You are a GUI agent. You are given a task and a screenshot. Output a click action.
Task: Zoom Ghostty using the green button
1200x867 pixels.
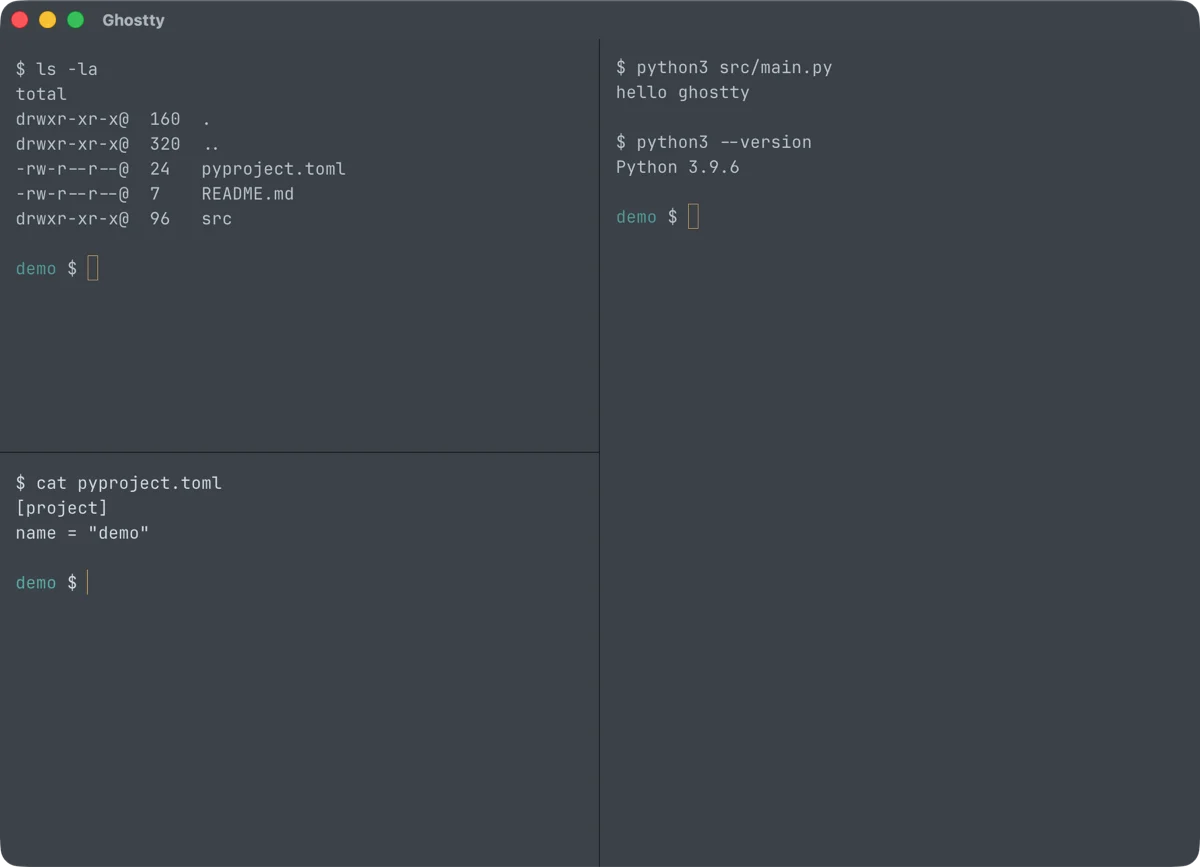pos(75,20)
